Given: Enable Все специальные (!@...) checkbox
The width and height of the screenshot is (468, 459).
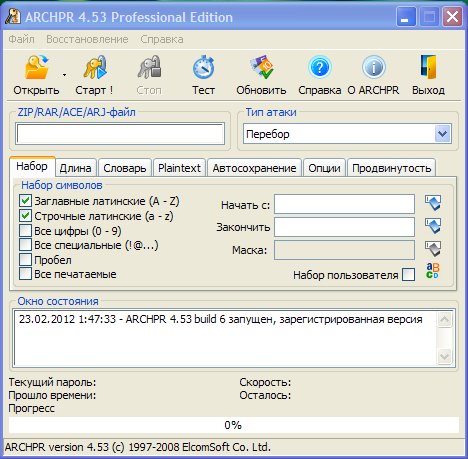Looking at the screenshot, I should coord(25,245).
